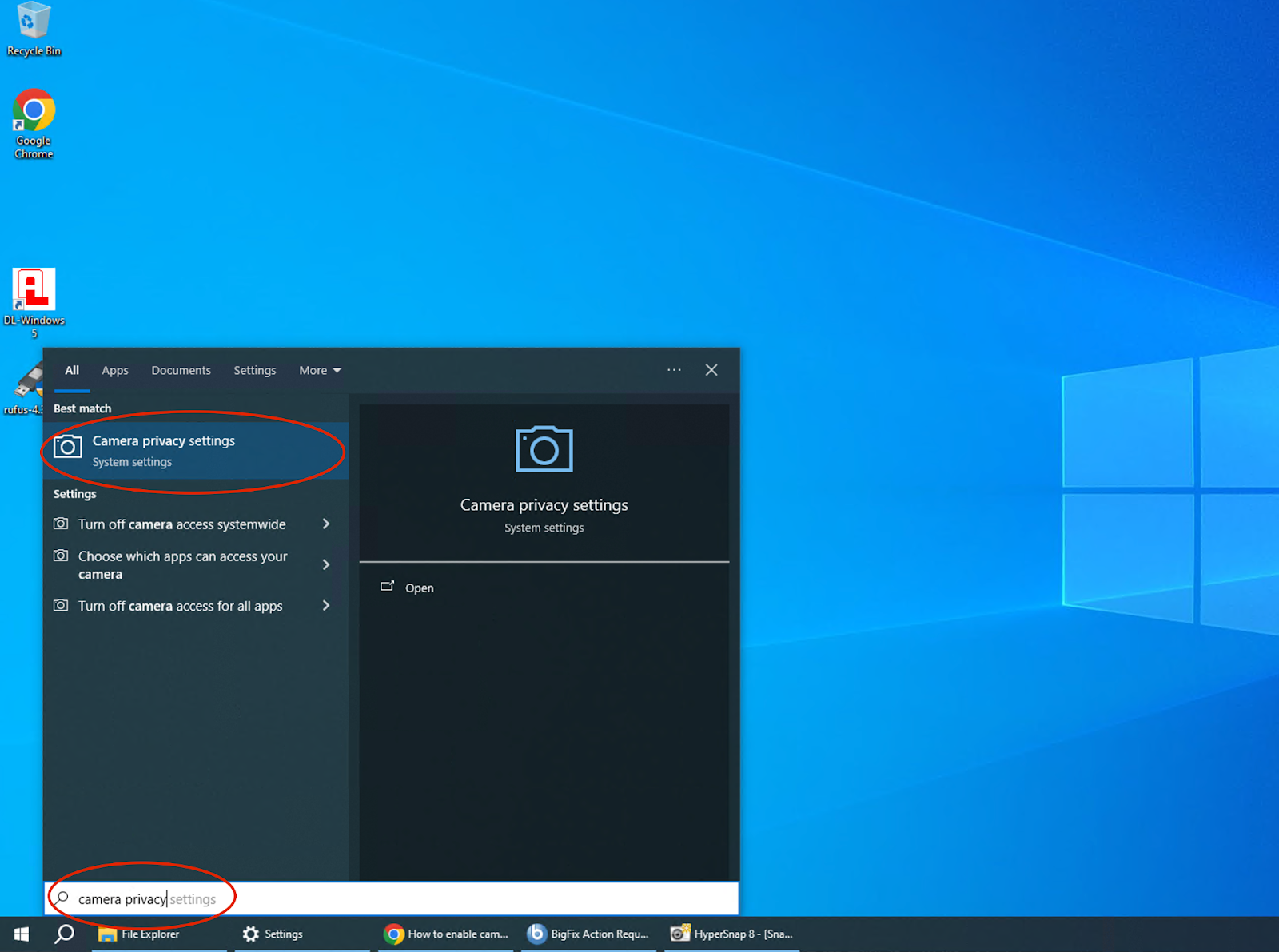This screenshot has width=1279, height=952.
Task: Click the Settings section heading in results
Action: [x=75, y=494]
